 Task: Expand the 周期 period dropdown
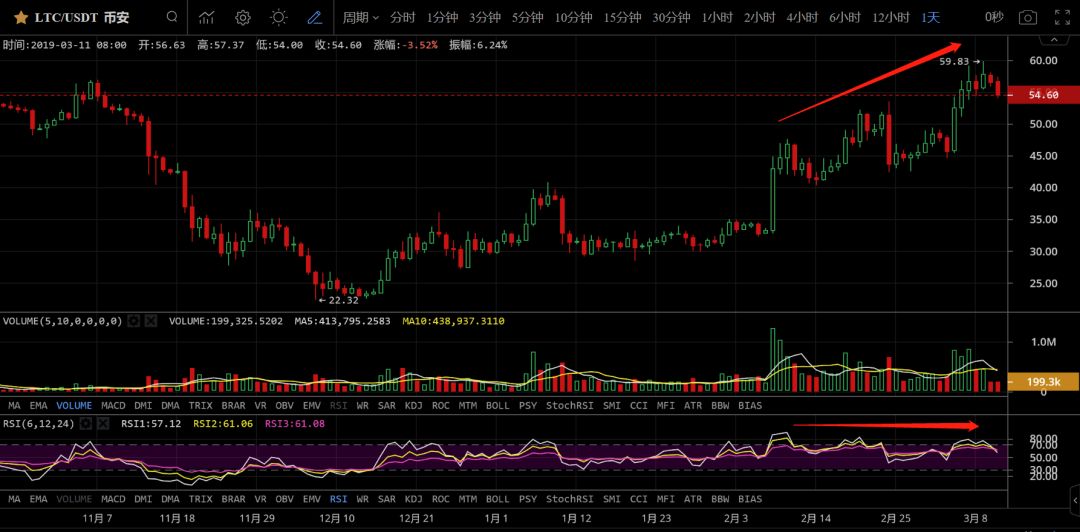(x=360, y=17)
